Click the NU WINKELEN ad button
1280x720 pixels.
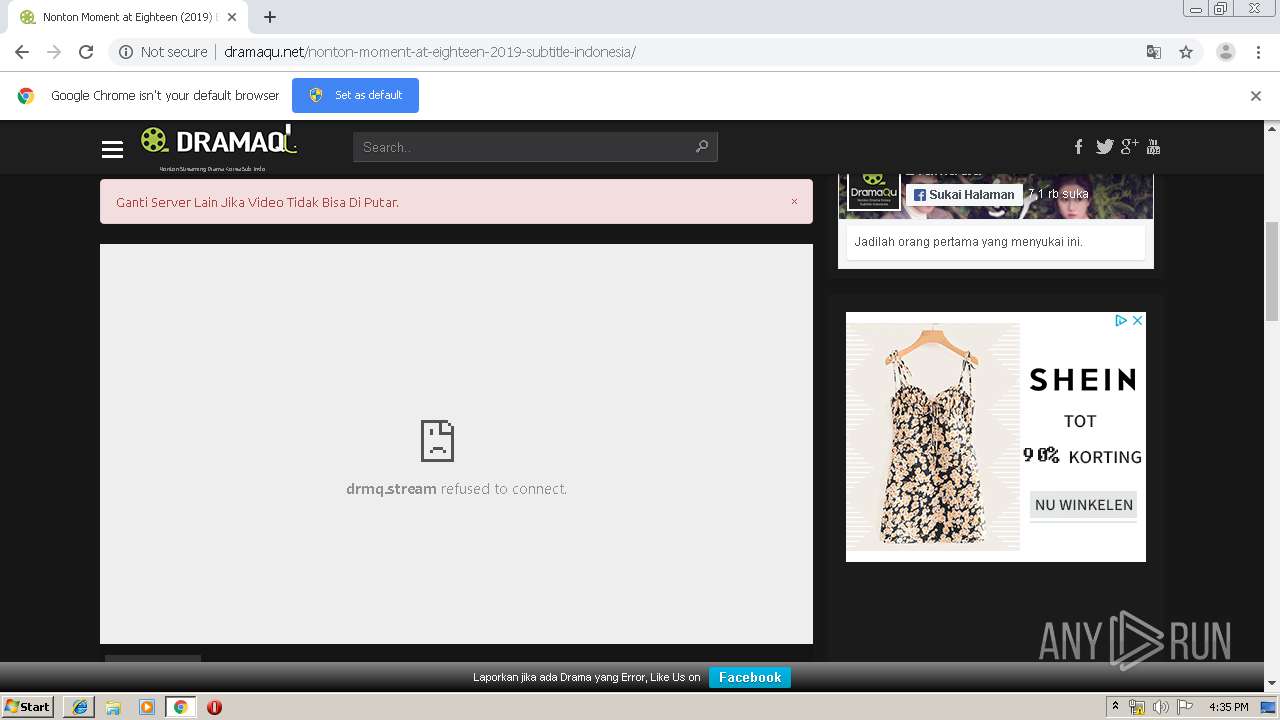point(1084,505)
